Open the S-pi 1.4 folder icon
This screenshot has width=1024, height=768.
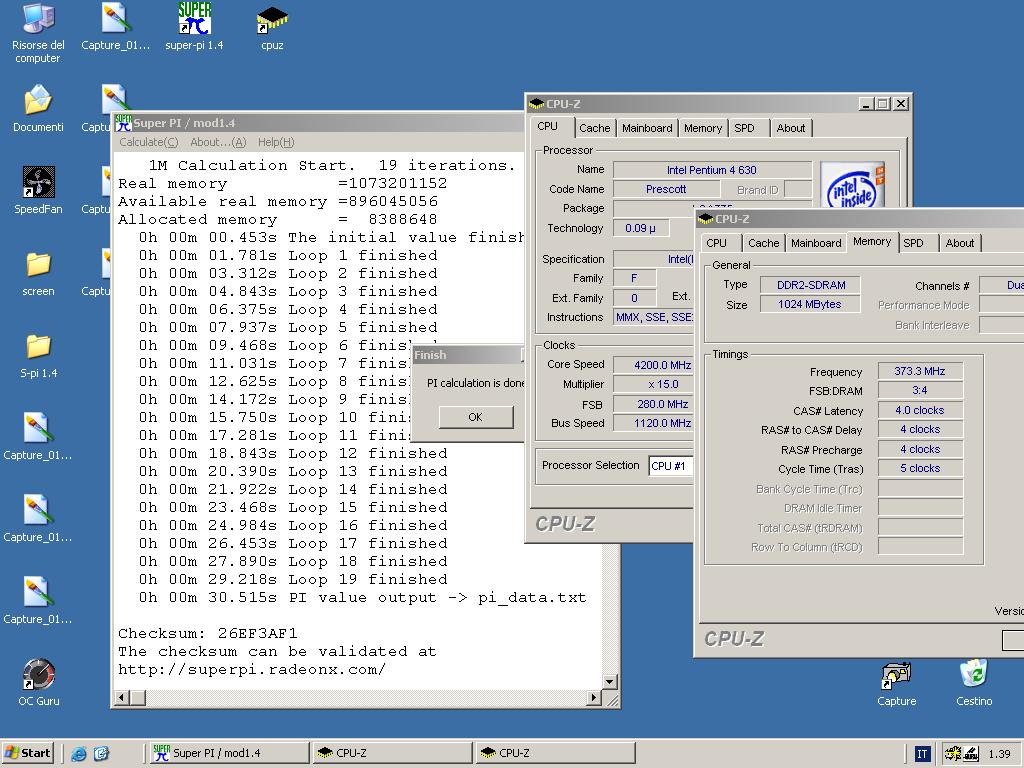[38, 356]
